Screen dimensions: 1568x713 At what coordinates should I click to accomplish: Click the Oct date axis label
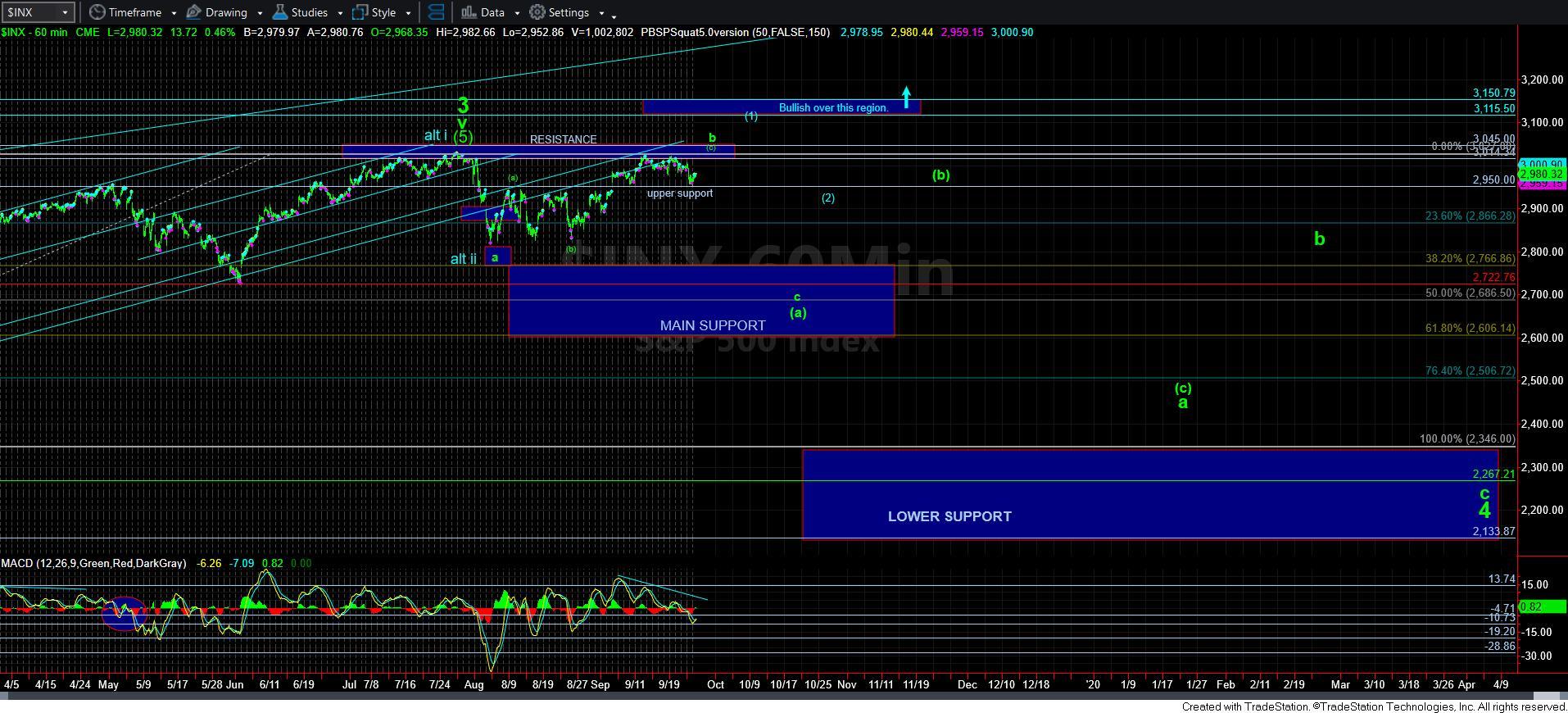[x=715, y=683]
